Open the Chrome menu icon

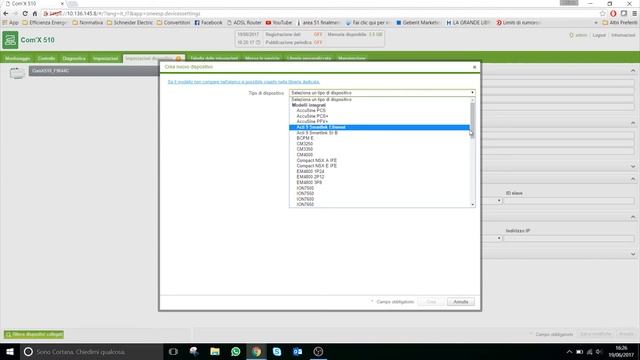click(634, 13)
